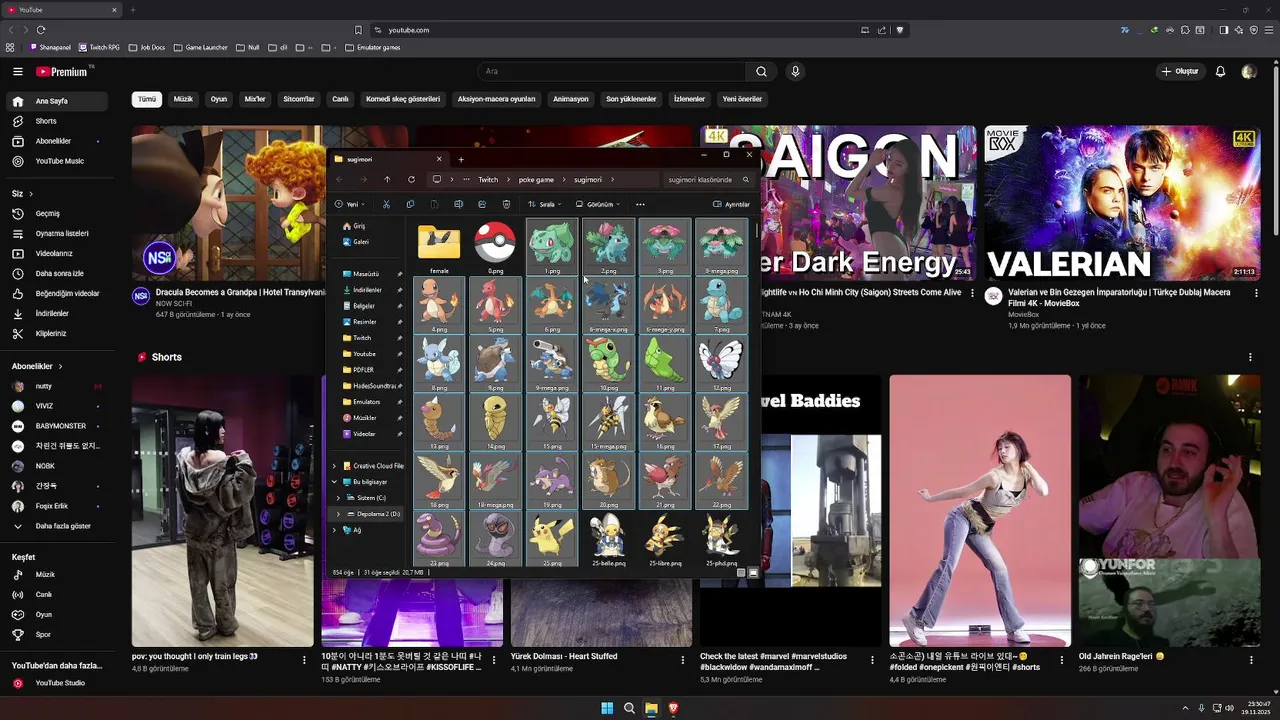Expand the Abonelikler section chevron on YouTube
Viewport: 1280px width, 720px height.
click(61, 366)
